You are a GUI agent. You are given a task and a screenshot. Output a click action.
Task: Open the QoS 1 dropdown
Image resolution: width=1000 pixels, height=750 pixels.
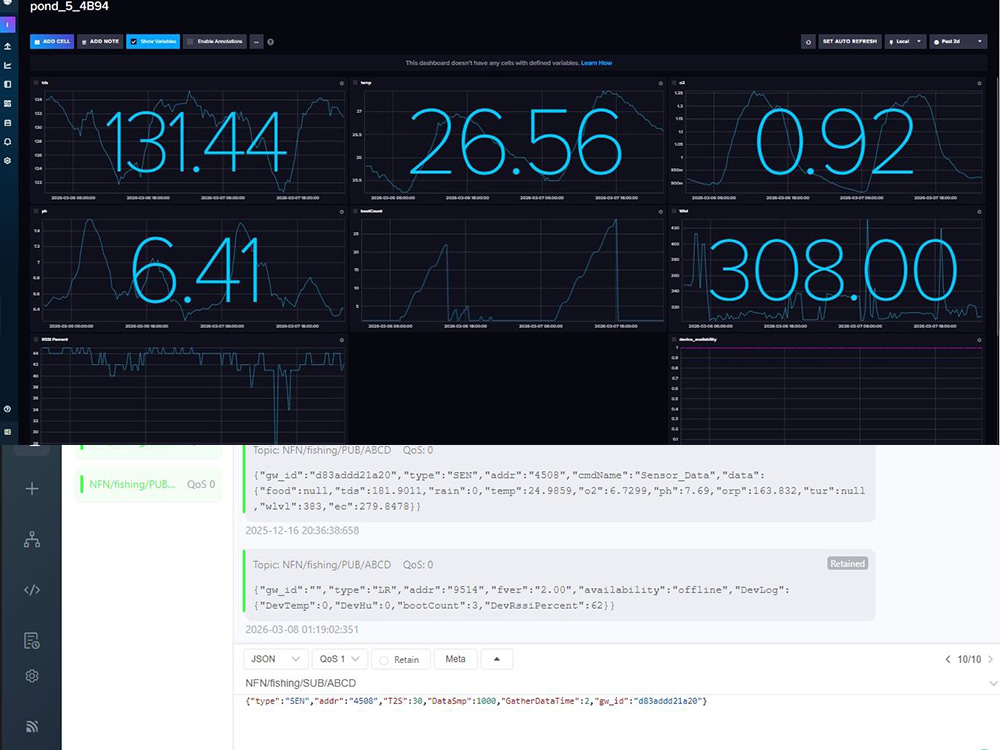pyautogui.click(x=340, y=659)
